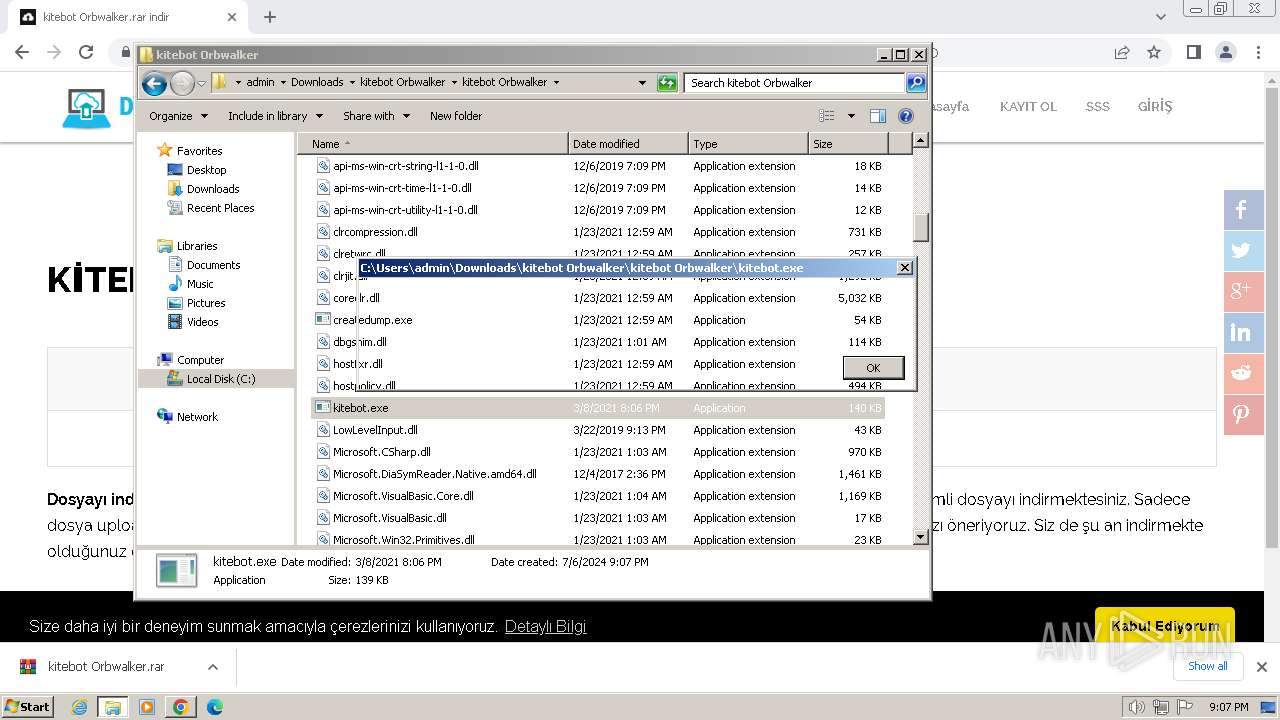Select Computer in navigation pane
1280x720 pixels.
[x=200, y=360]
